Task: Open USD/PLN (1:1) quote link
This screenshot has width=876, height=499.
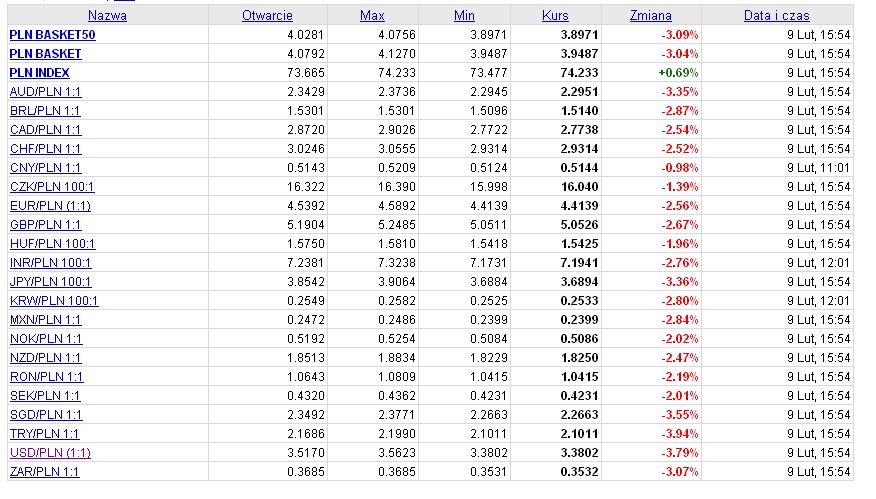Action: point(50,453)
